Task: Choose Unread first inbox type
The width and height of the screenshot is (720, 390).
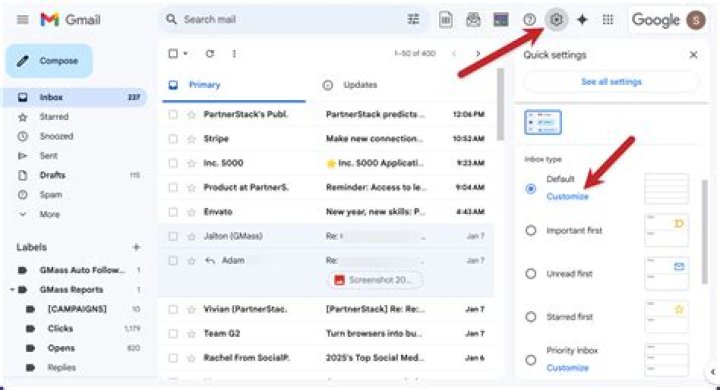Action: coord(531,274)
